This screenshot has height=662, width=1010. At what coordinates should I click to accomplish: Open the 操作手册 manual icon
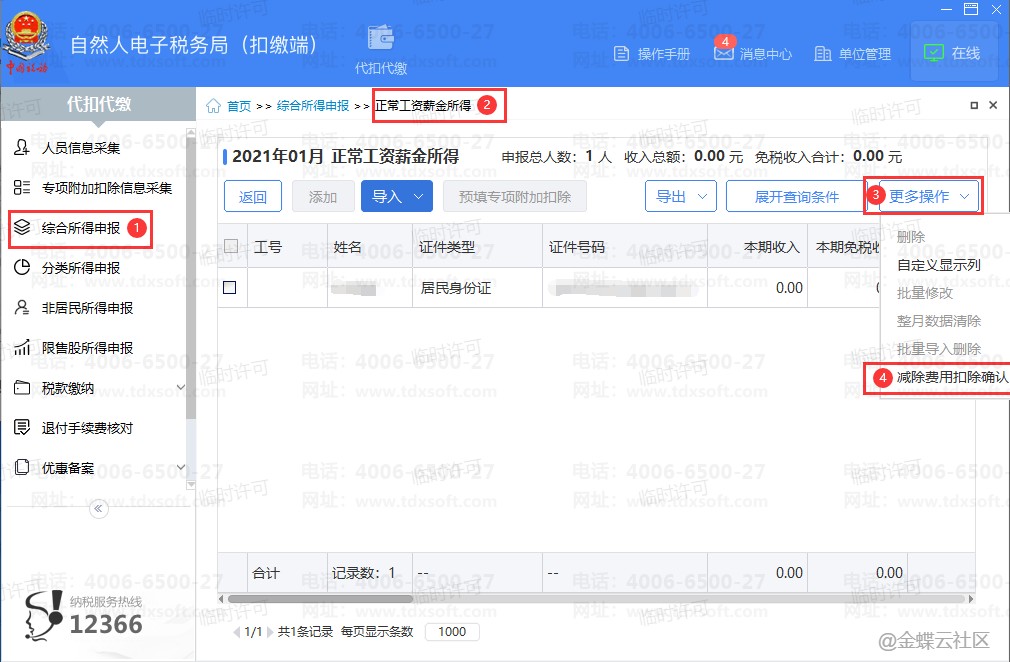point(621,54)
